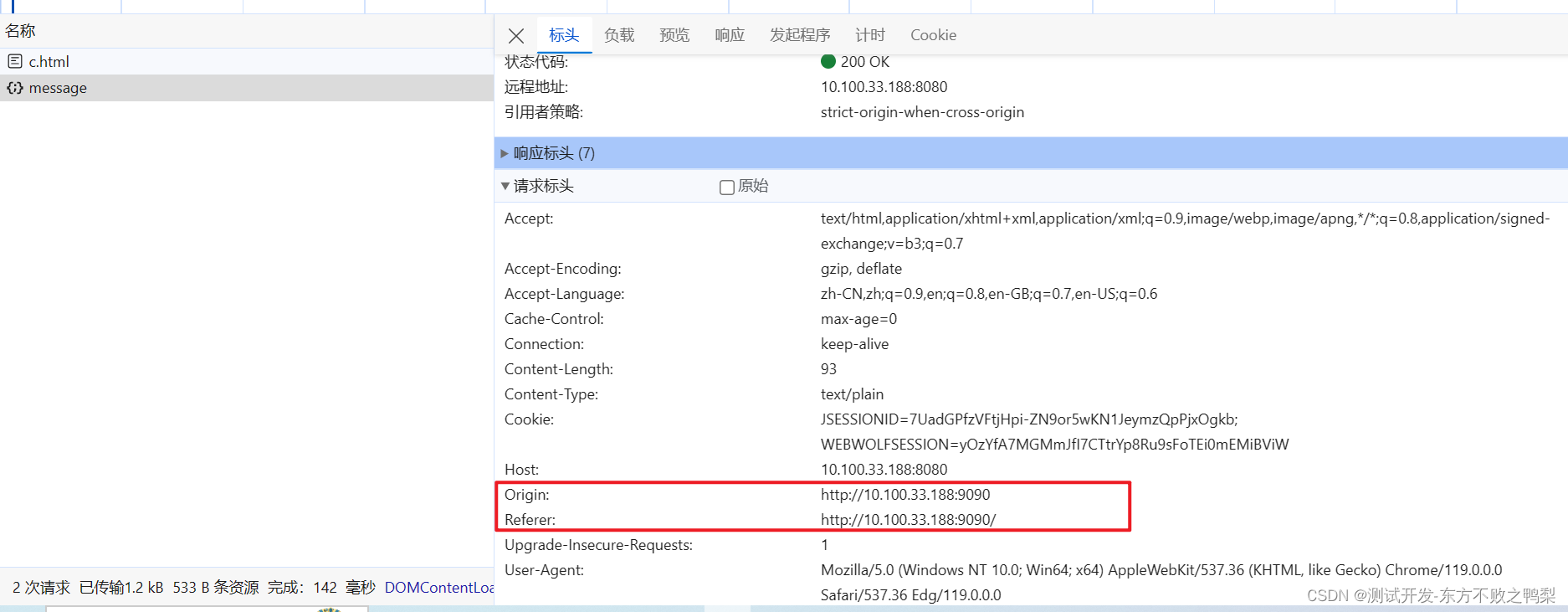Select the message request JSON icon
This screenshot has height=612, width=1568.
click(x=15, y=88)
